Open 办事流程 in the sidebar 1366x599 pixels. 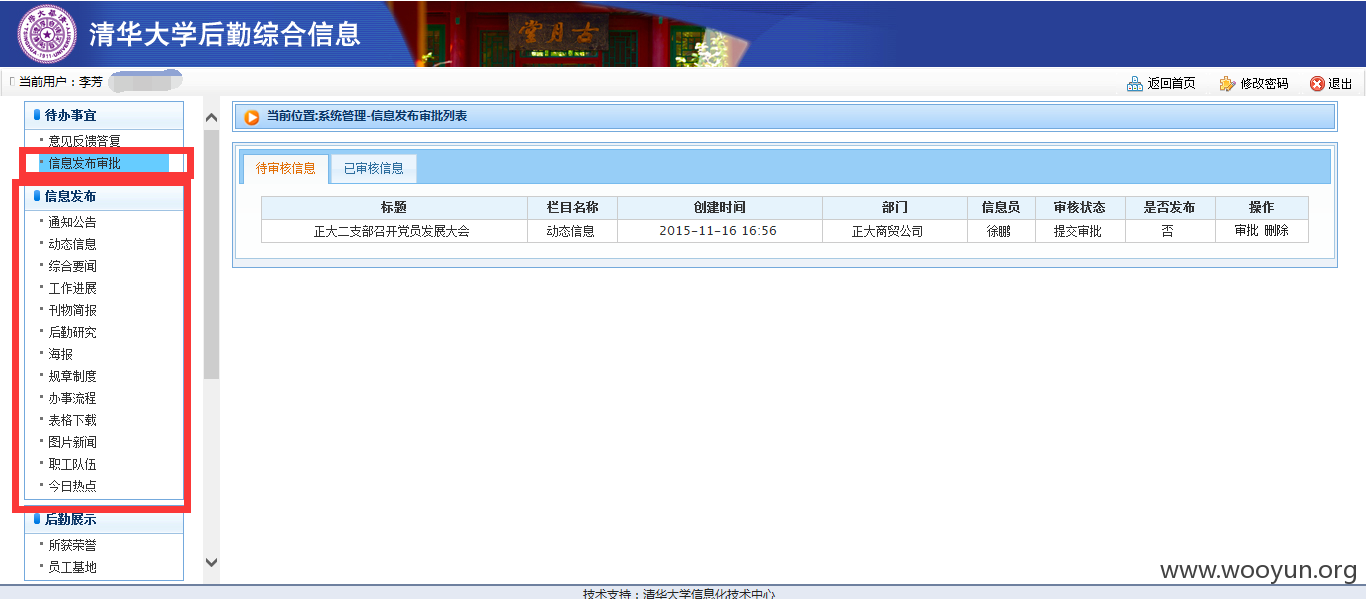click(73, 398)
